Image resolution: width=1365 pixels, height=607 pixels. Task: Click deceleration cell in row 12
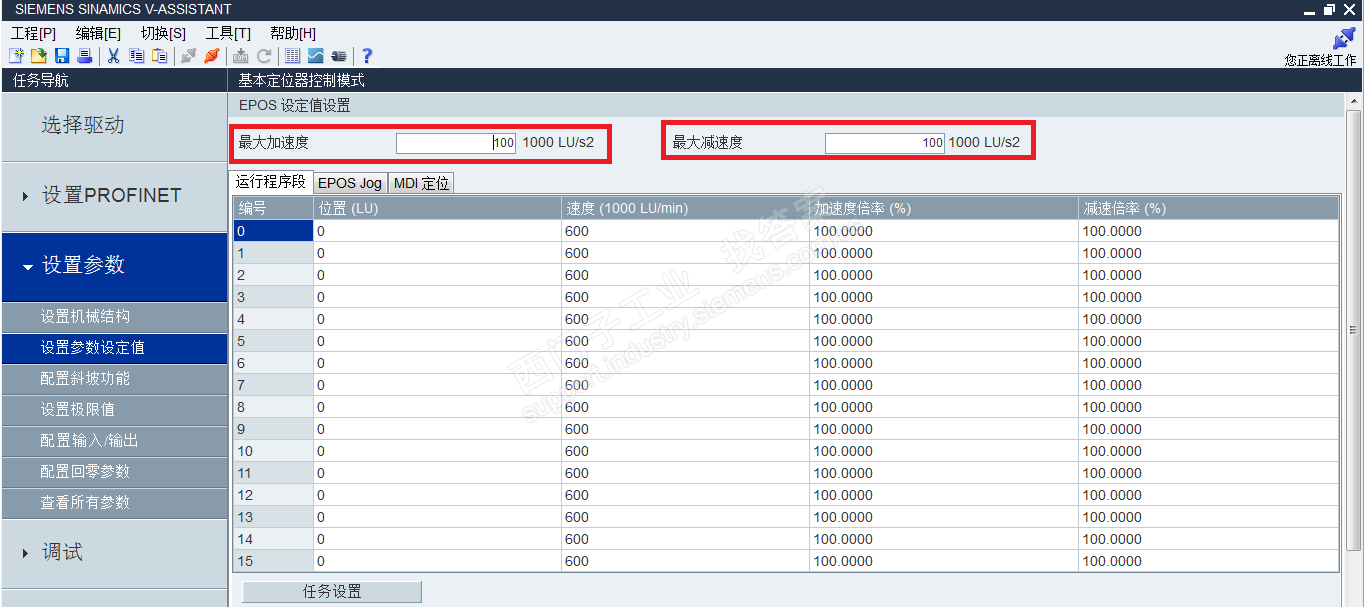click(1208, 495)
